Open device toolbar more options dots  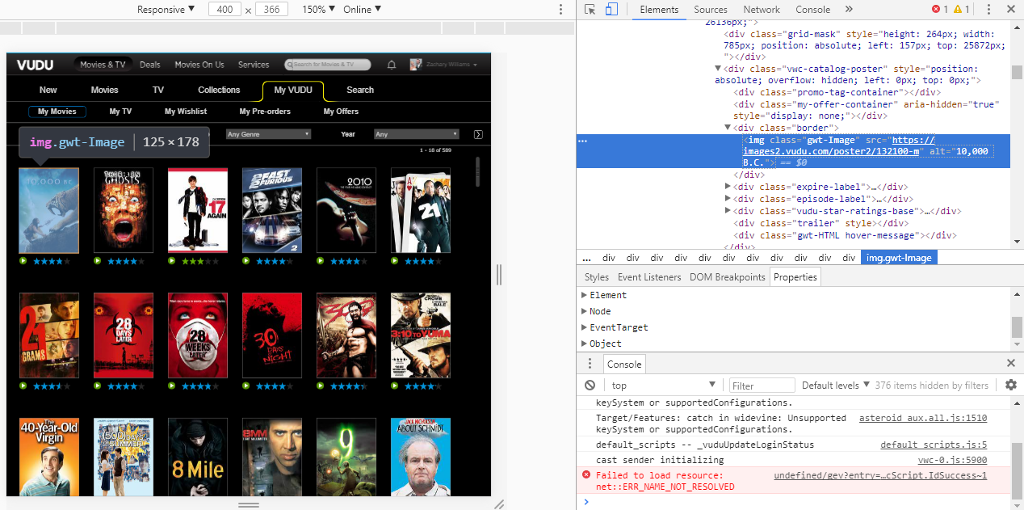click(560, 9)
